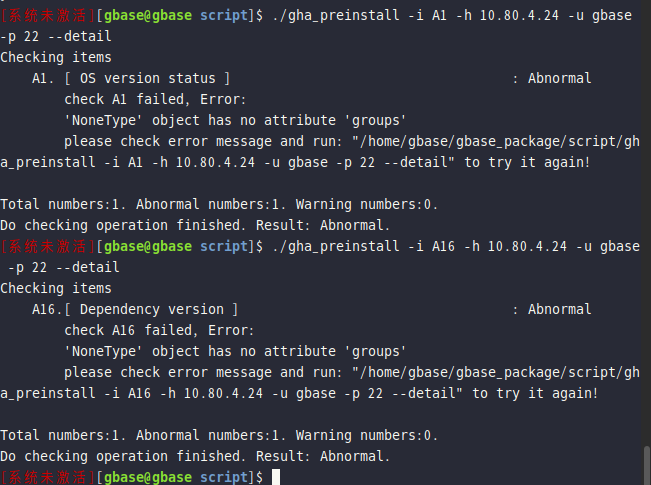Click the 'check A16 failed, Error:' line
The height and width of the screenshot is (485, 651).
pos(159,331)
